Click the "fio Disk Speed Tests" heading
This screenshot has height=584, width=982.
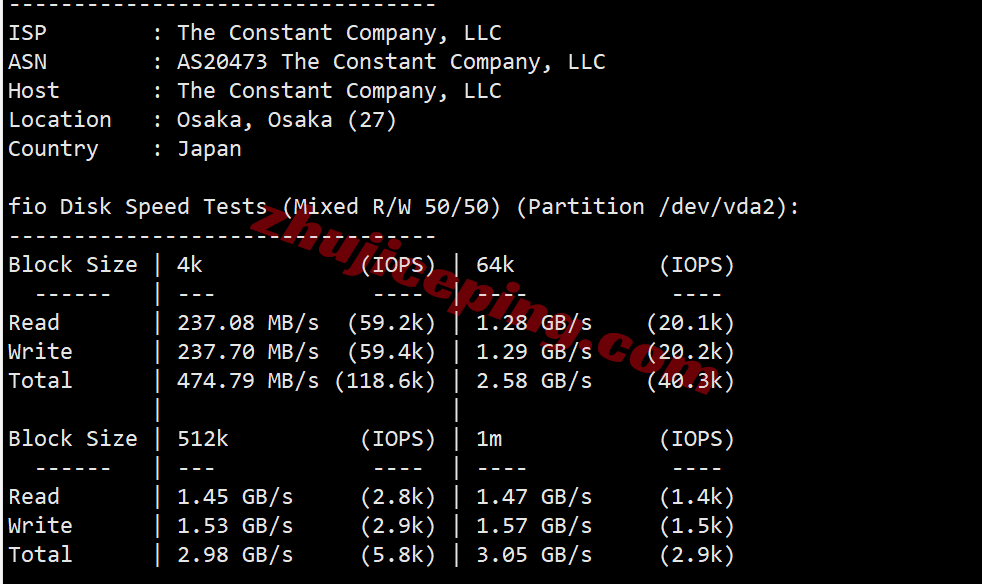[x=138, y=207]
